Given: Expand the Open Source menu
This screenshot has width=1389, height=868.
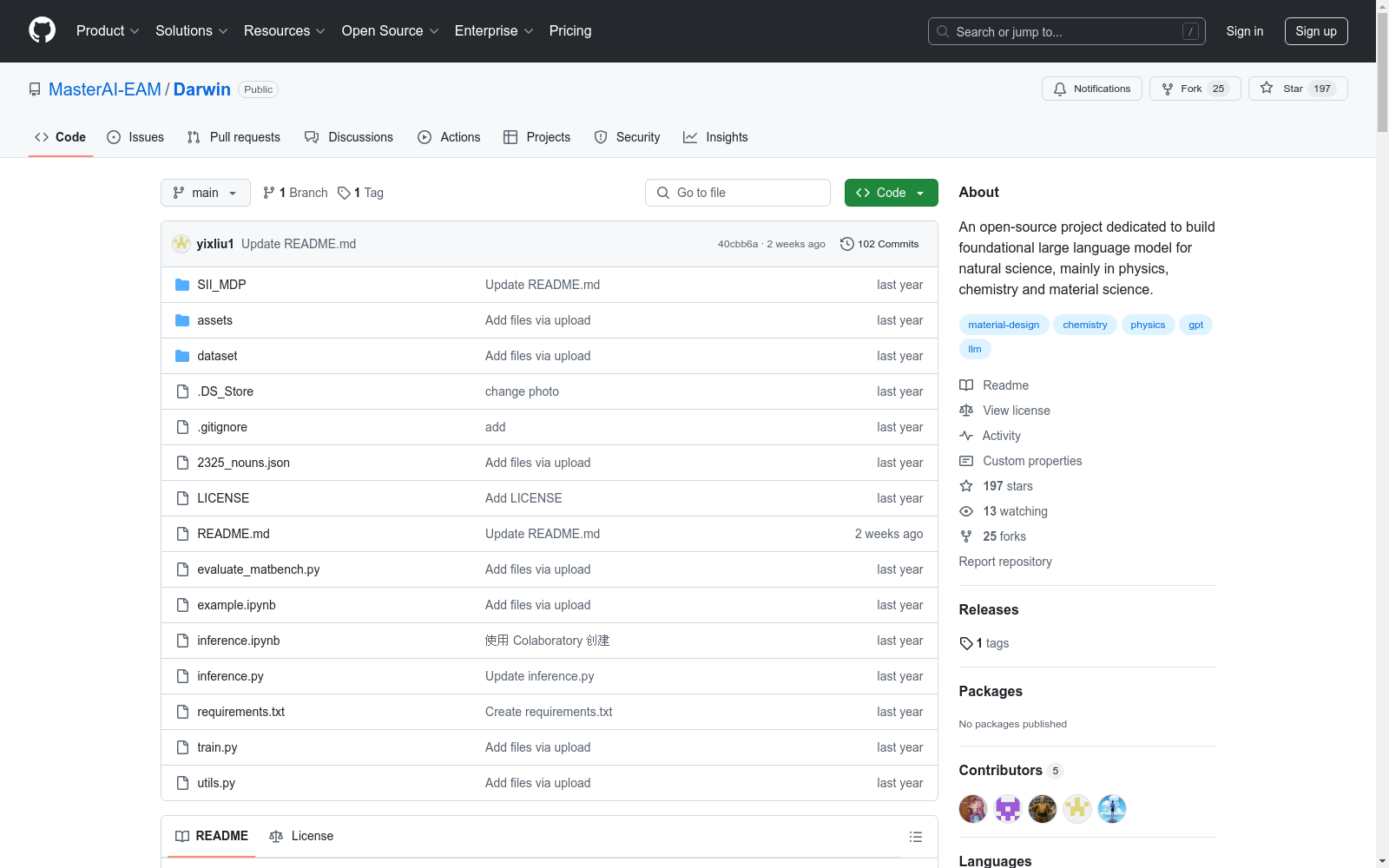Looking at the screenshot, I should [391, 30].
